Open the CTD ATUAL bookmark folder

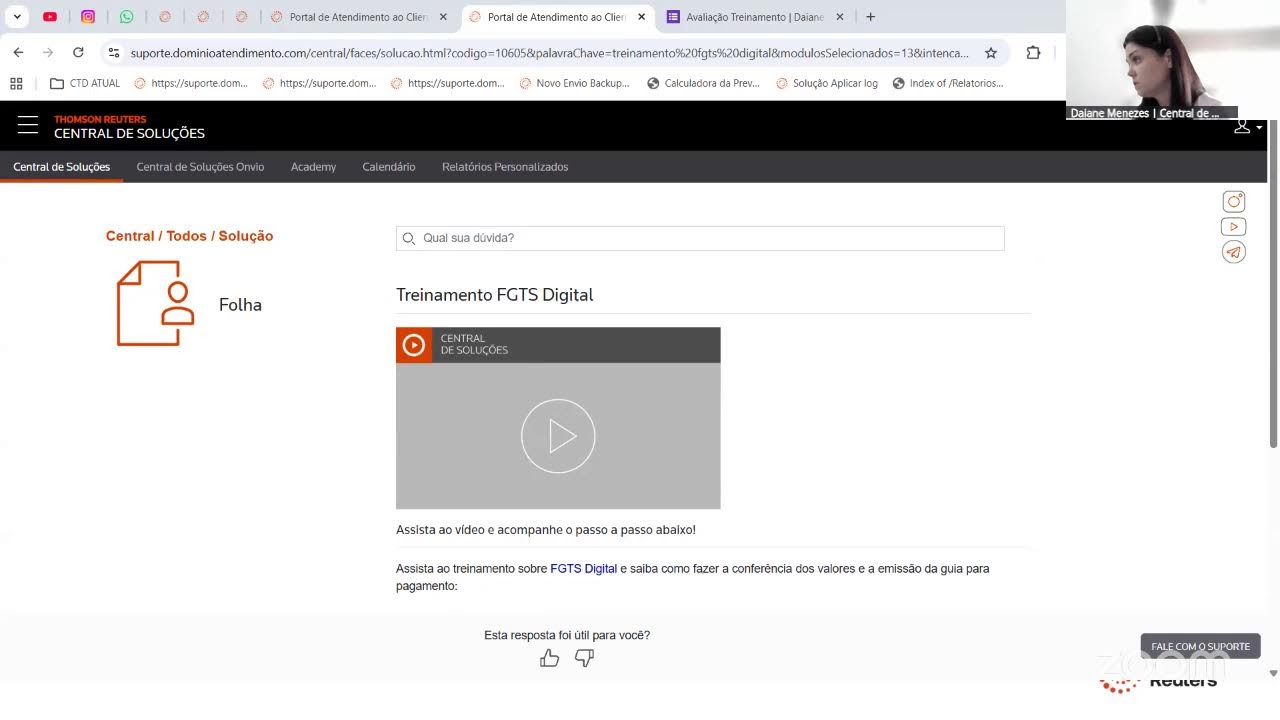click(85, 83)
